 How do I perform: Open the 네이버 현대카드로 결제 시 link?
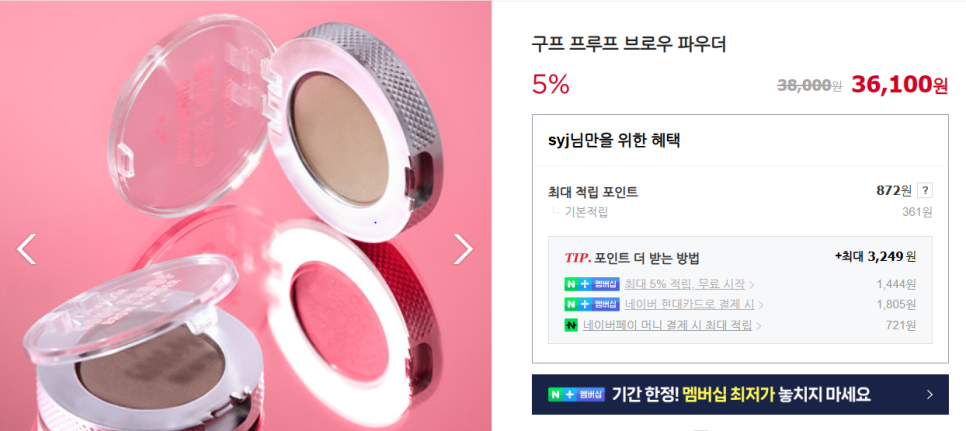point(689,305)
